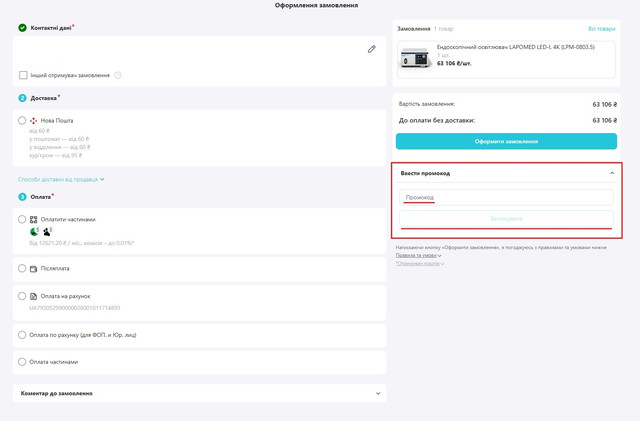Click the help icon beside 'Інший отримувач замовлення'
The width and height of the screenshot is (640, 421).
point(118,75)
